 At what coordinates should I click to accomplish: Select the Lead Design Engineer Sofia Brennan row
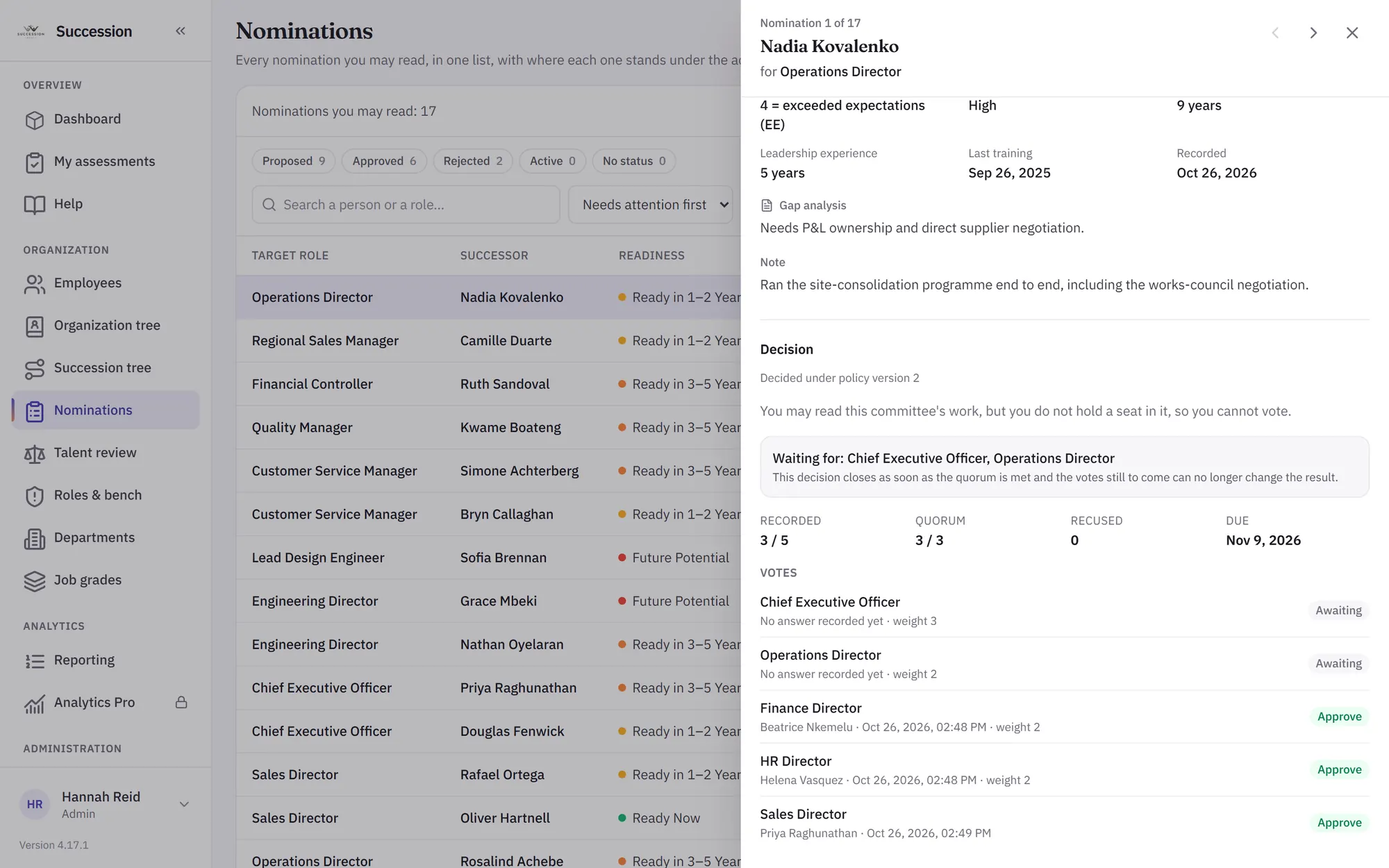coord(488,558)
